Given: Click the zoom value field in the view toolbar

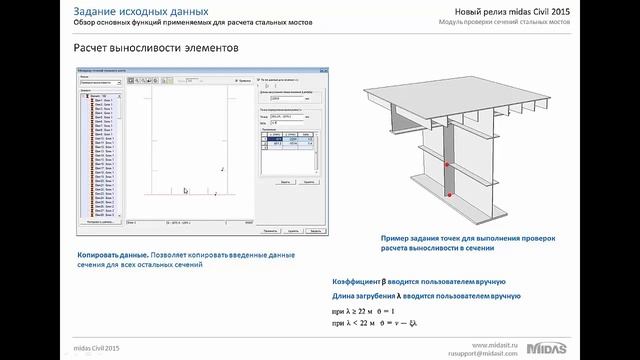Looking at the screenshot, I should (193, 81).
